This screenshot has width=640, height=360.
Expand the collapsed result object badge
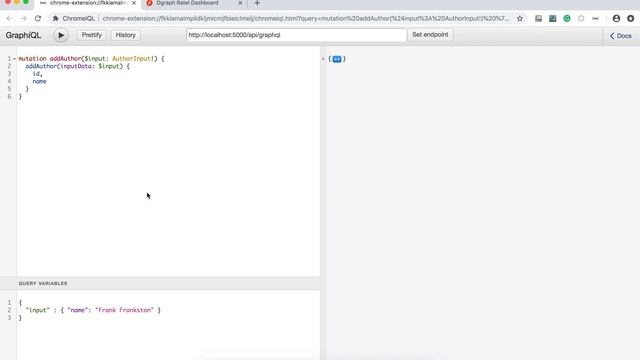point(337,59)
